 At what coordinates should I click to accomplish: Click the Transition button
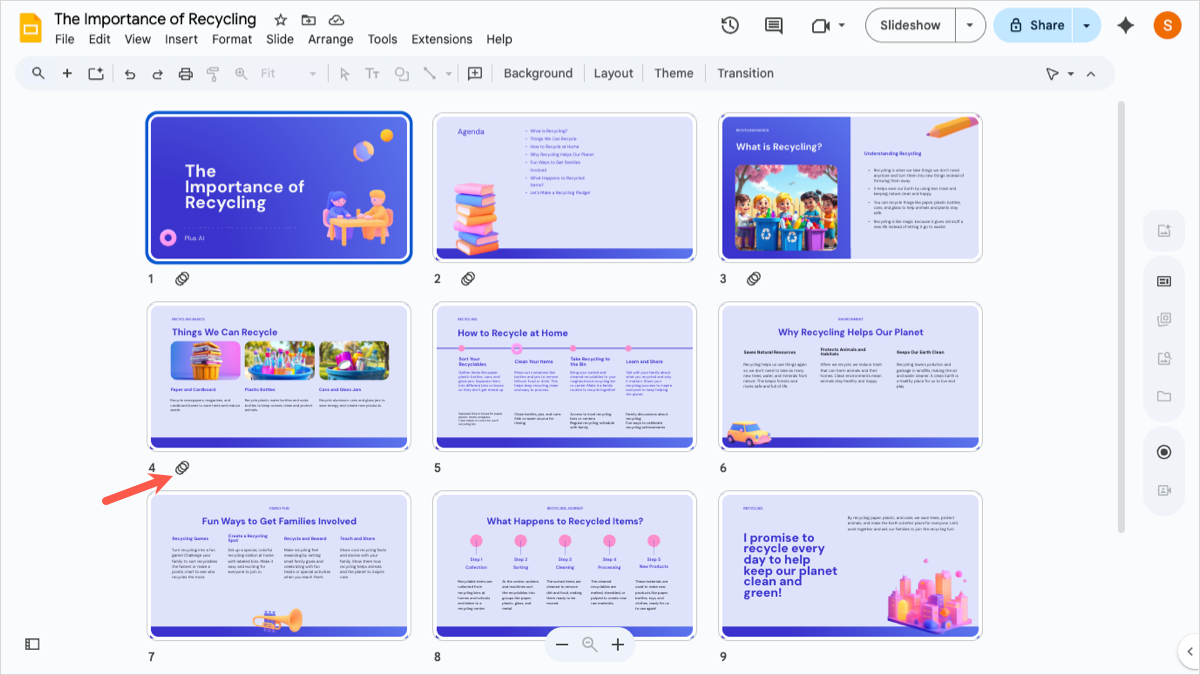pos(745,73)
